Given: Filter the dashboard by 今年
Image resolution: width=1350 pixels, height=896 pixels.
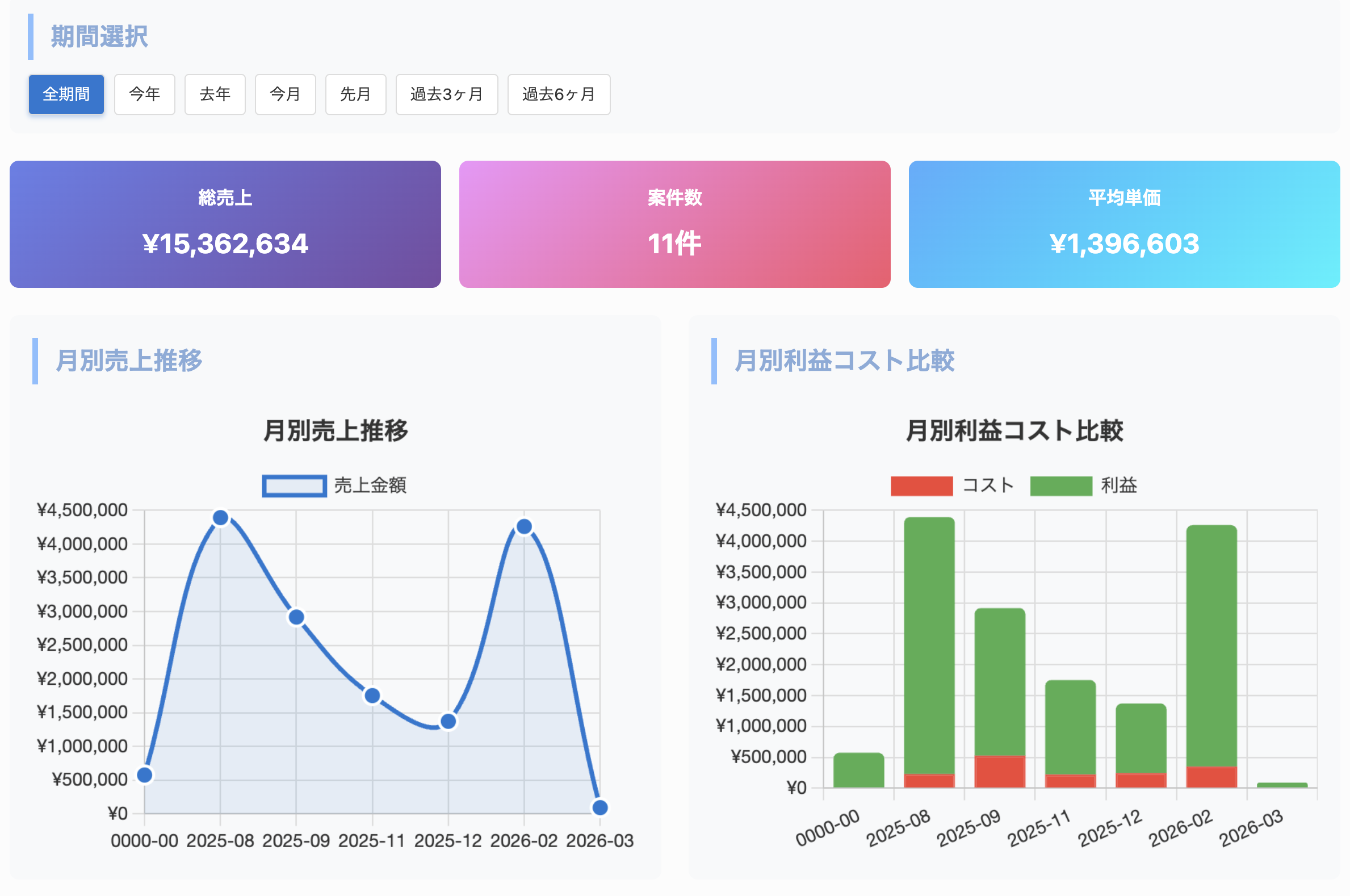Looking at the screenshot, I should (x=144, y=94).
